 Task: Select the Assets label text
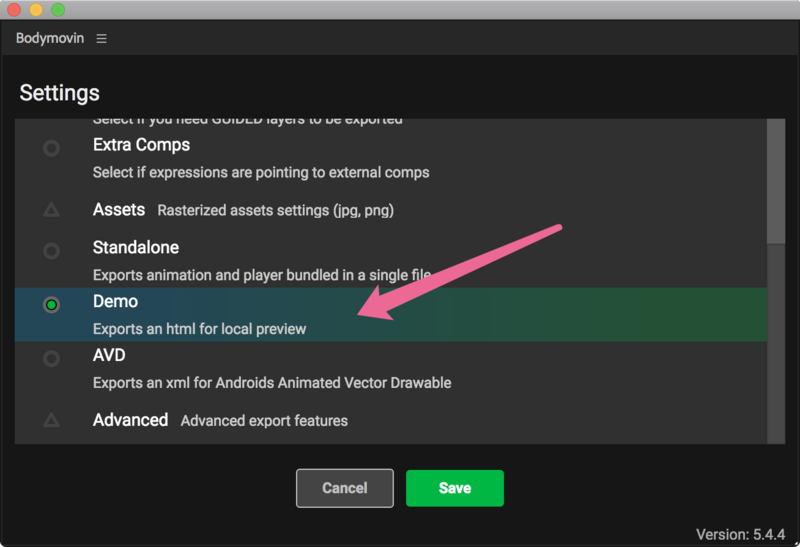(x=119, y=210)
